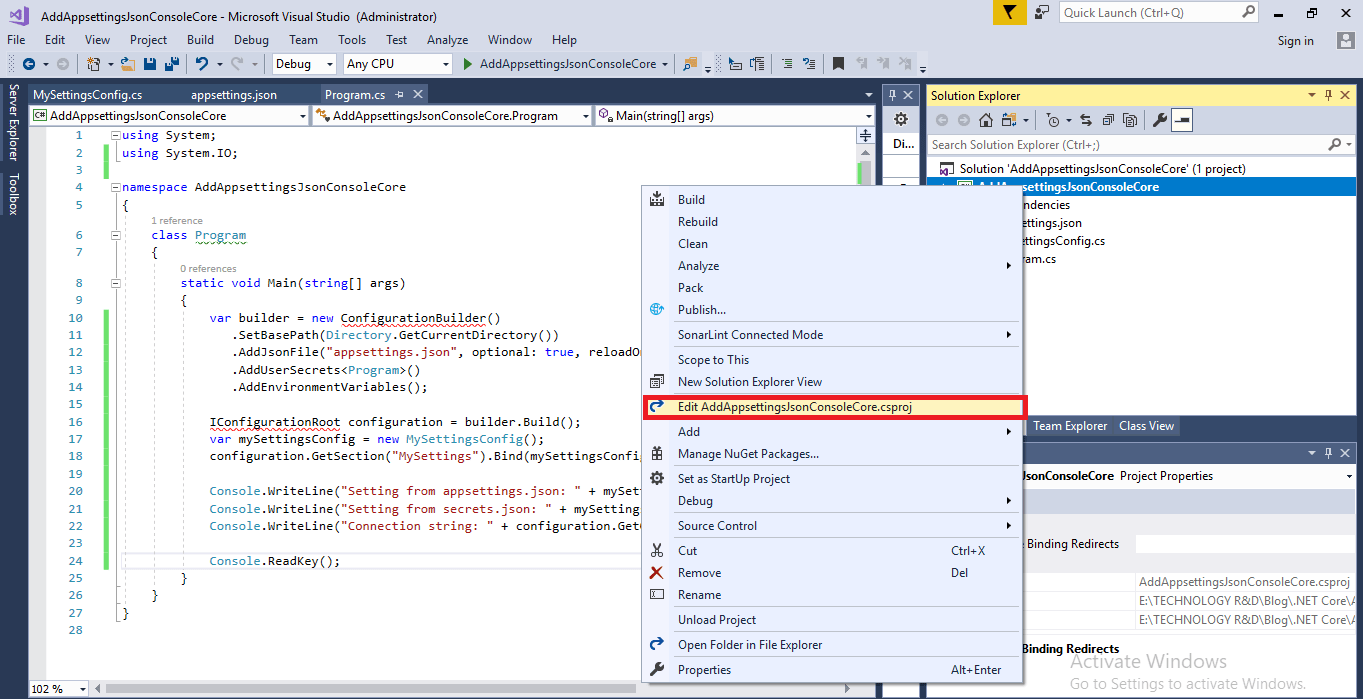This screenshot has height=699, width=1363.
Task: Toggle Preview Selected Items button
Action: 1182,120
